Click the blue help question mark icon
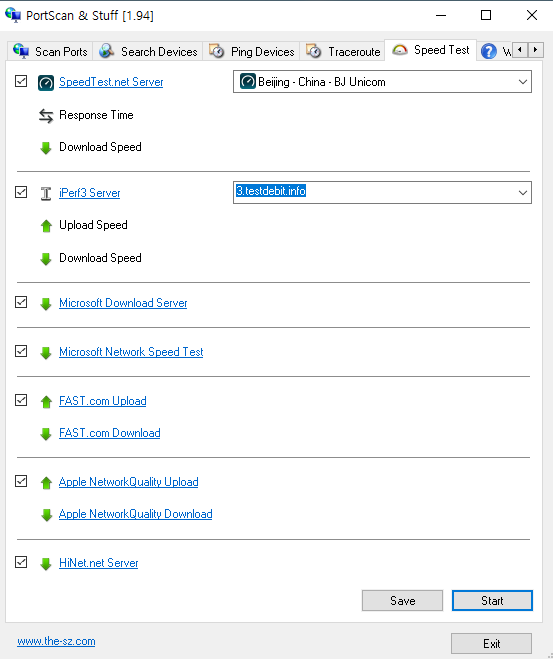The height and width of the screenshot is (659, 553). tap(489, 51)
